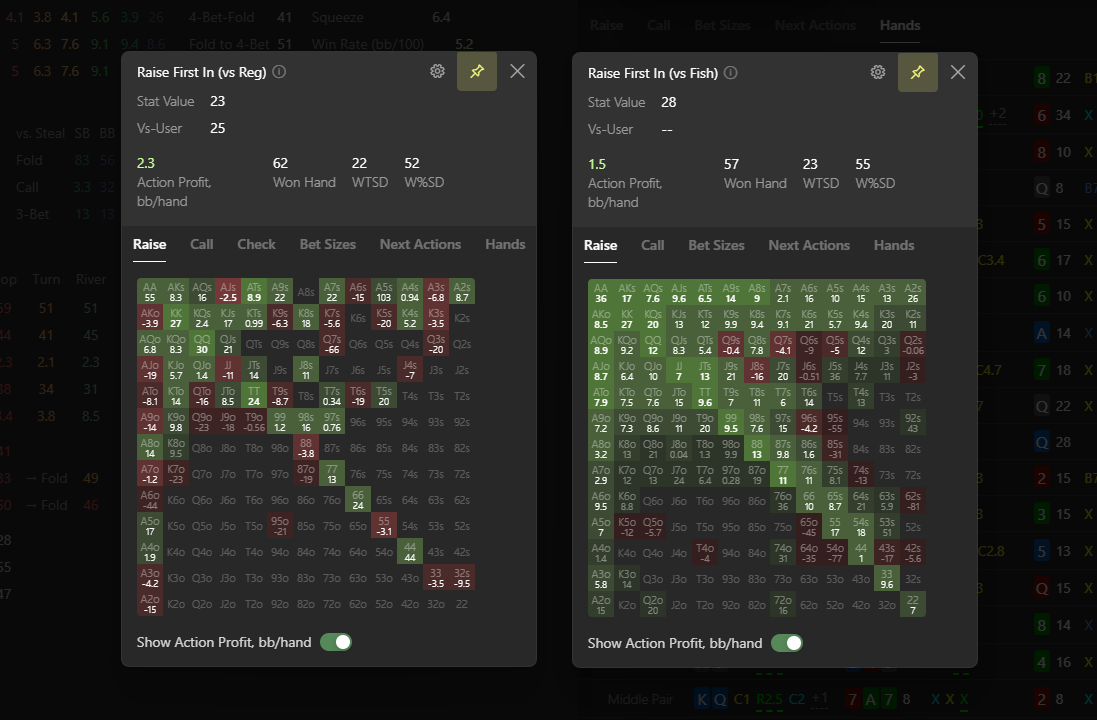Screen dimensions: 1097x720
Task: Open settings gear in vs Reg popup
Action: point(437,71)
